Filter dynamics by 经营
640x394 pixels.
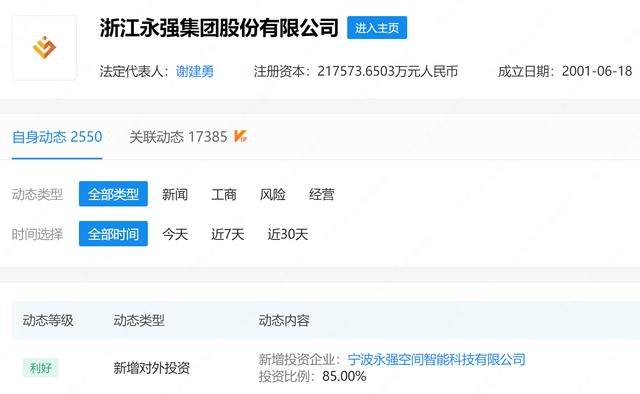pos(322,194)
